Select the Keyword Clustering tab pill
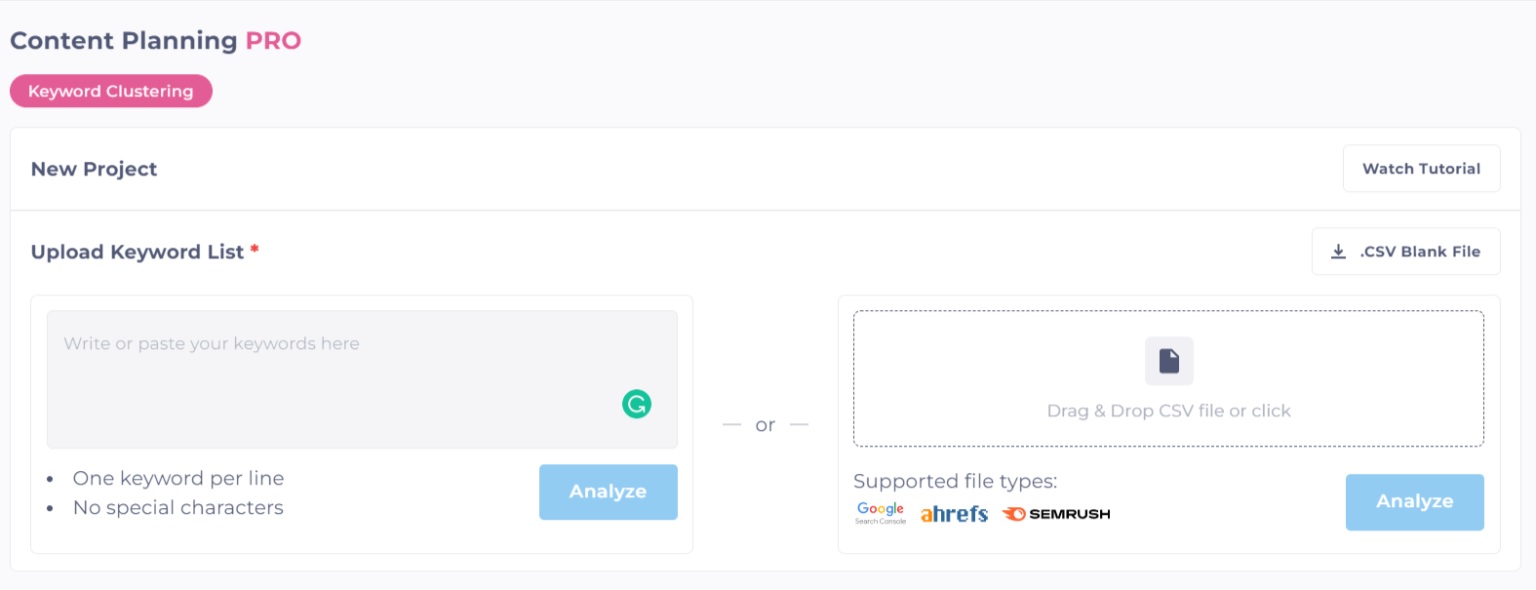The height and width of the screenshot is (590, 1536). click(x=111, y=91)
